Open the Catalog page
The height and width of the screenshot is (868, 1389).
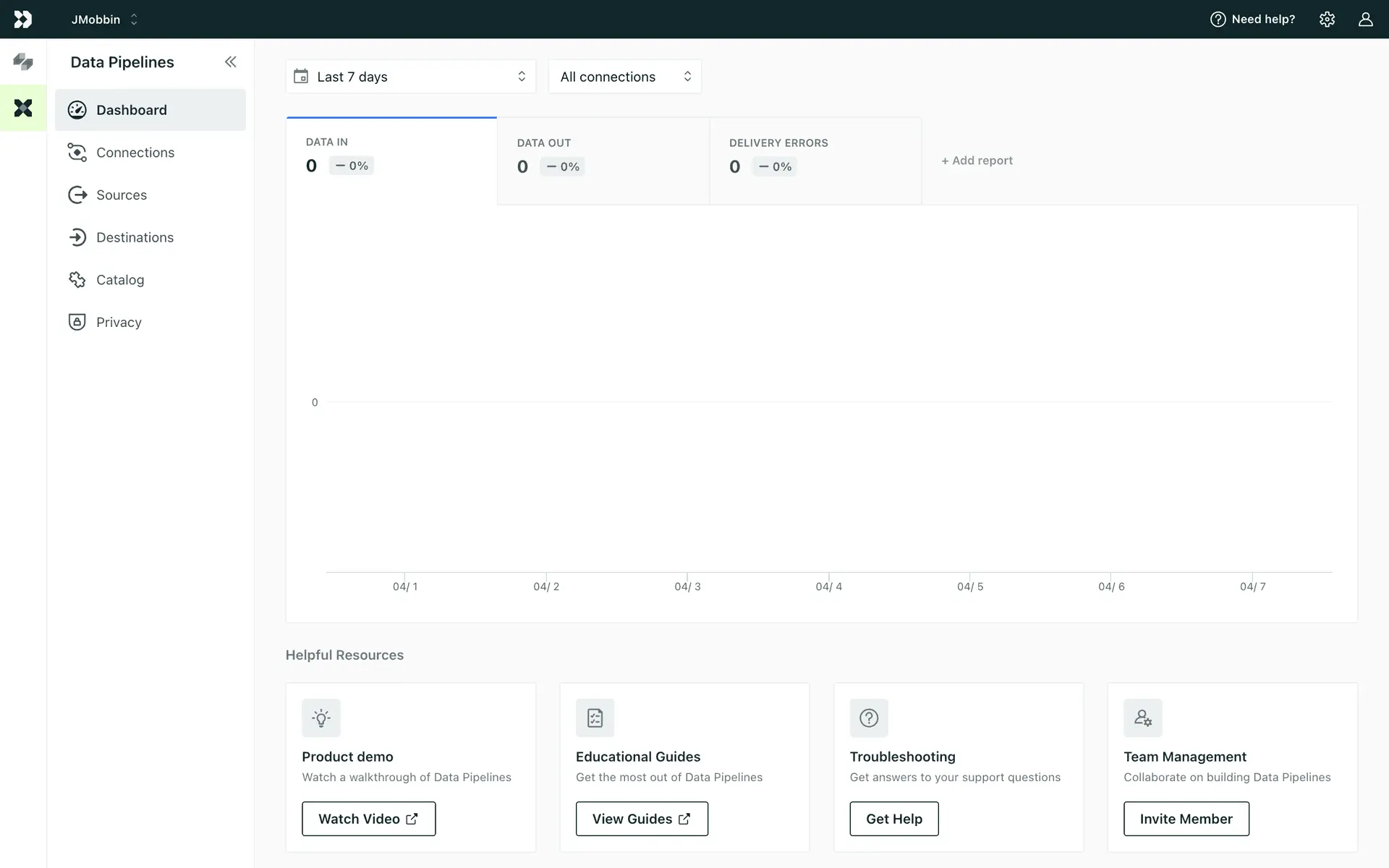coord(120,280)
